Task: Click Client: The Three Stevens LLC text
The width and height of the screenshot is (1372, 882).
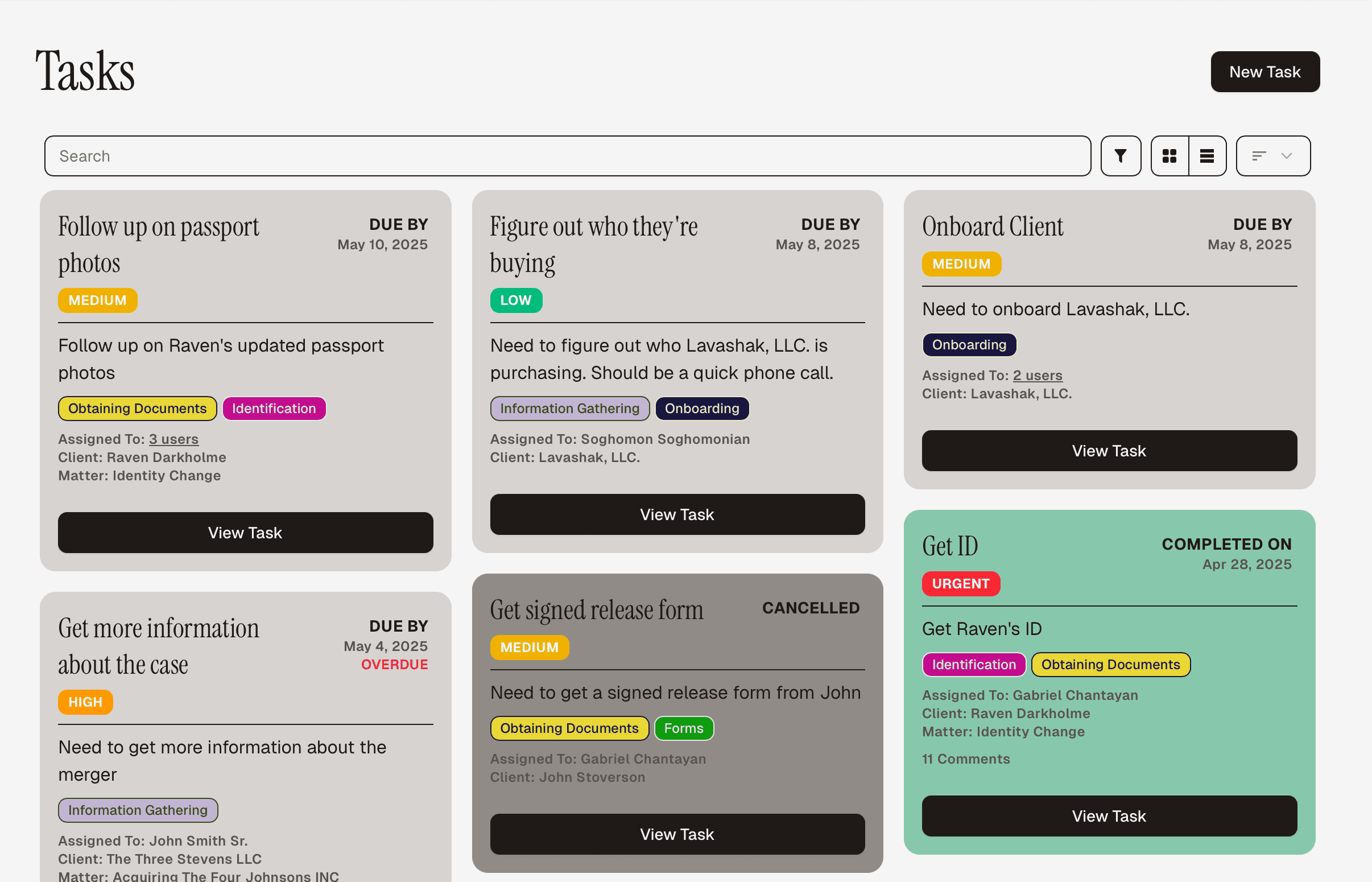Action: click(x=160, y=859)
